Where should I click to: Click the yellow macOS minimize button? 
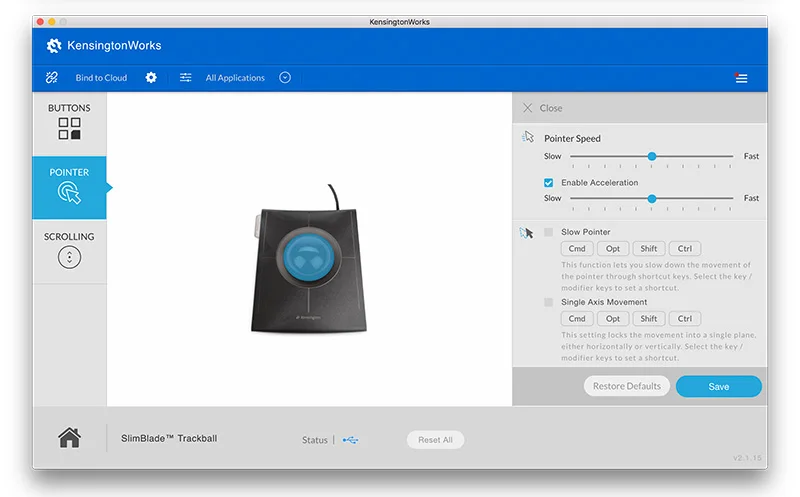coord(52,22)
